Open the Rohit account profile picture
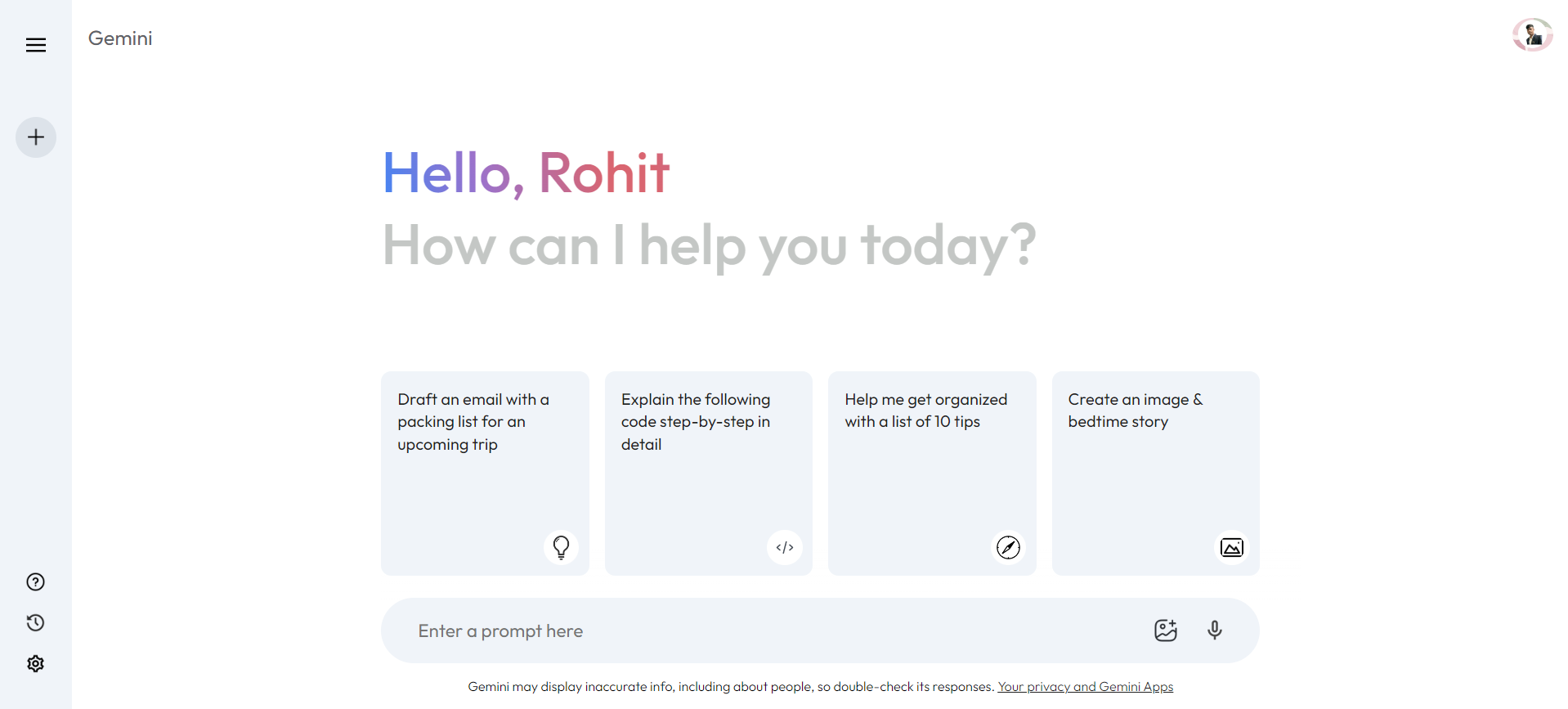Viewport: 1568px width, 709px height. click(1532, 35)
